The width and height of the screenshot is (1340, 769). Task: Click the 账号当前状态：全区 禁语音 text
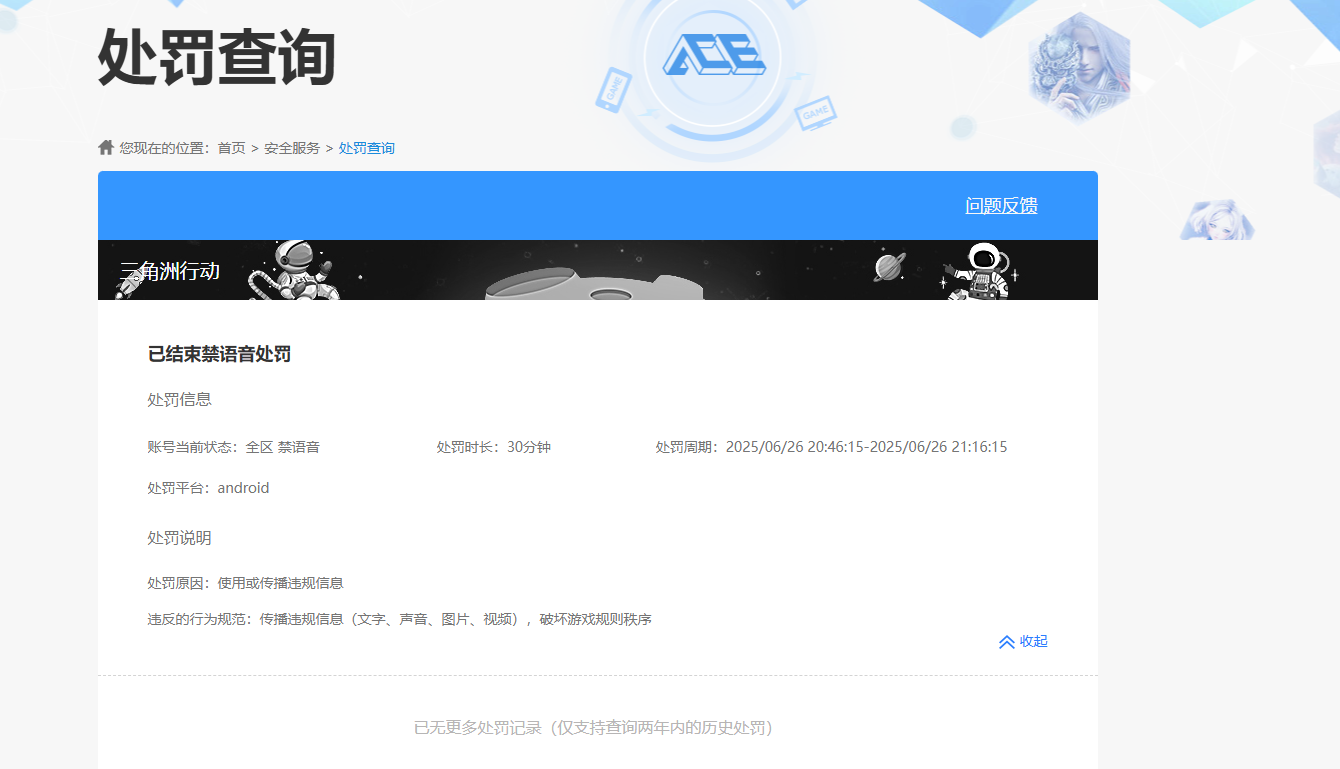[x=233, y=447]
